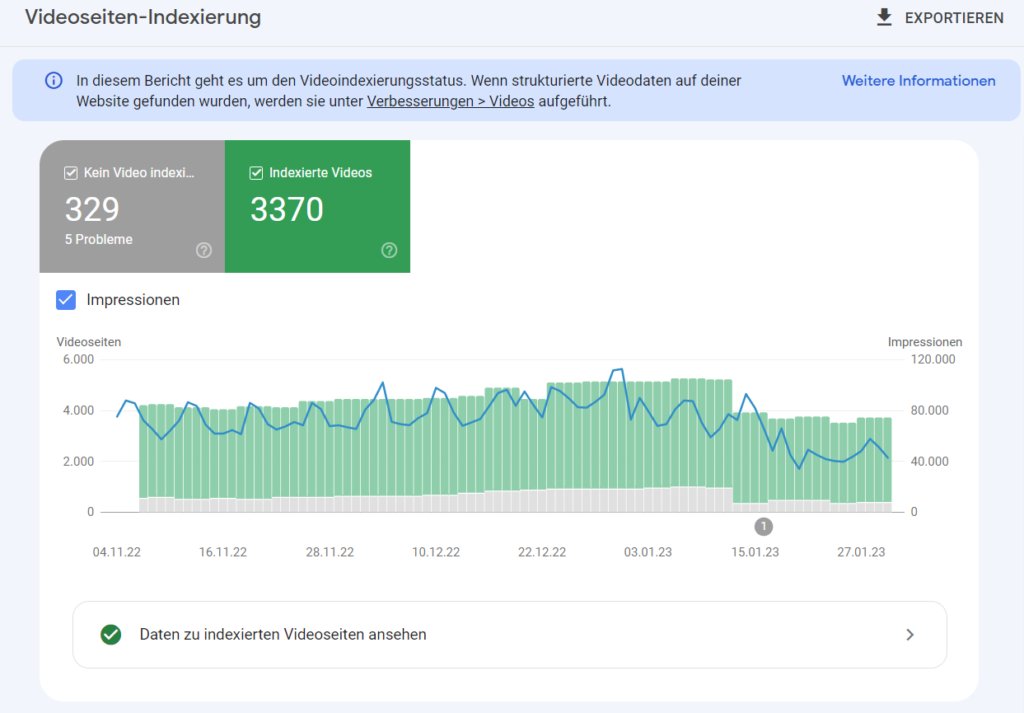The width and height of the screenshot is (1024, 713).
Task: Click the 5 Probleme text
Action: click(x=99, y=240)
